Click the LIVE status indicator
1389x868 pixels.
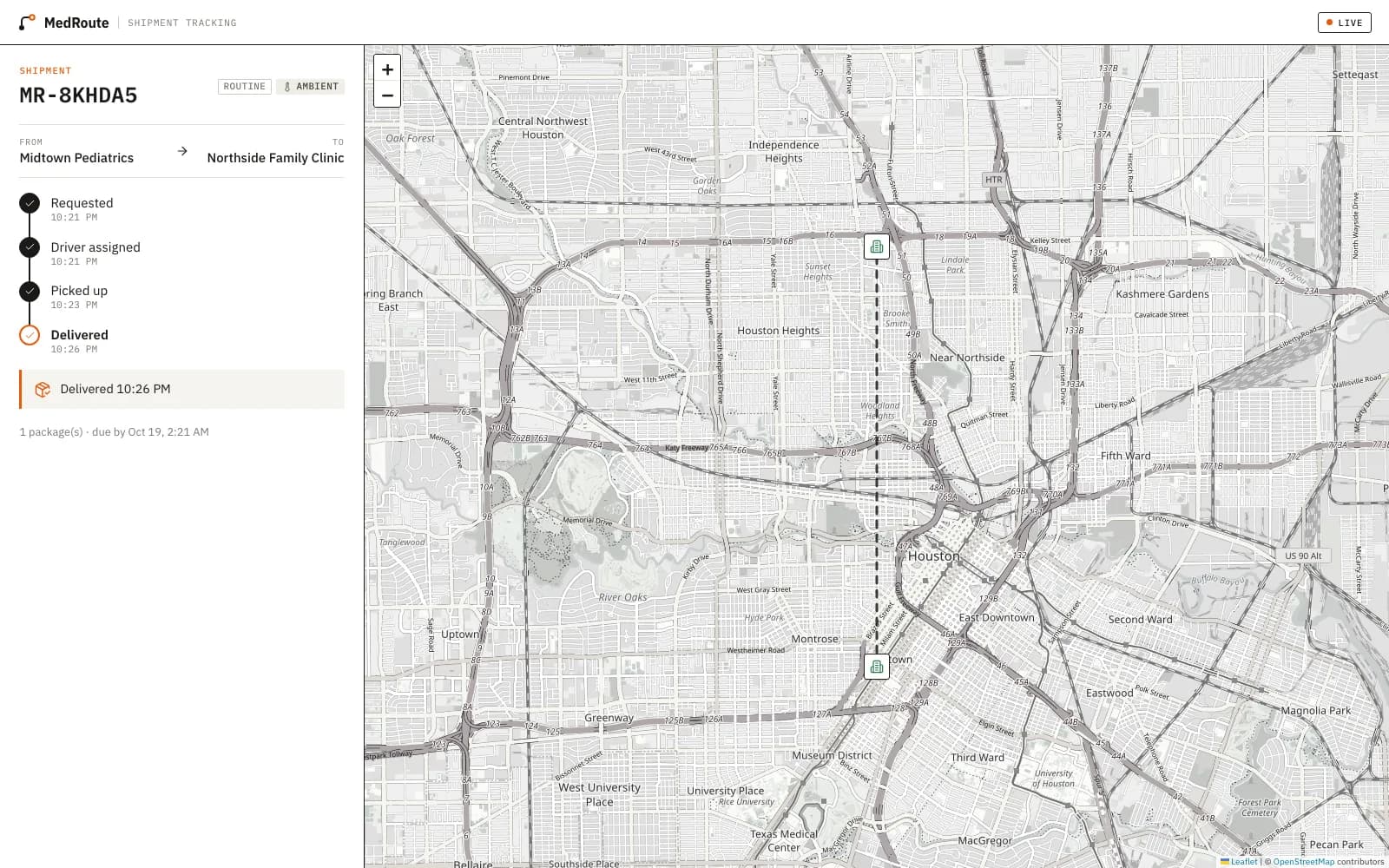pyautogui.click(x=1344, y=23)
